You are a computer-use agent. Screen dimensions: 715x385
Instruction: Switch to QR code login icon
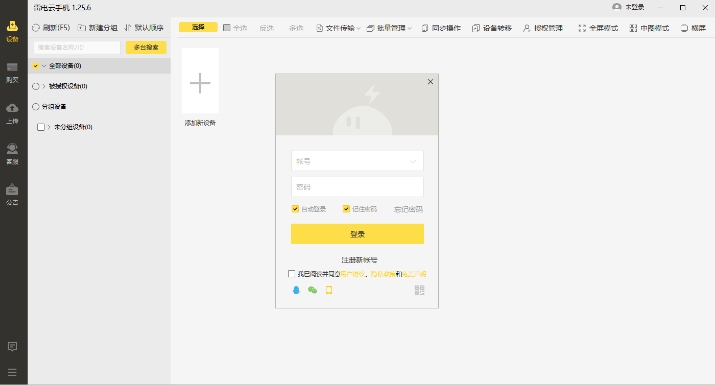pyautogui.click(x=420, y=290)
